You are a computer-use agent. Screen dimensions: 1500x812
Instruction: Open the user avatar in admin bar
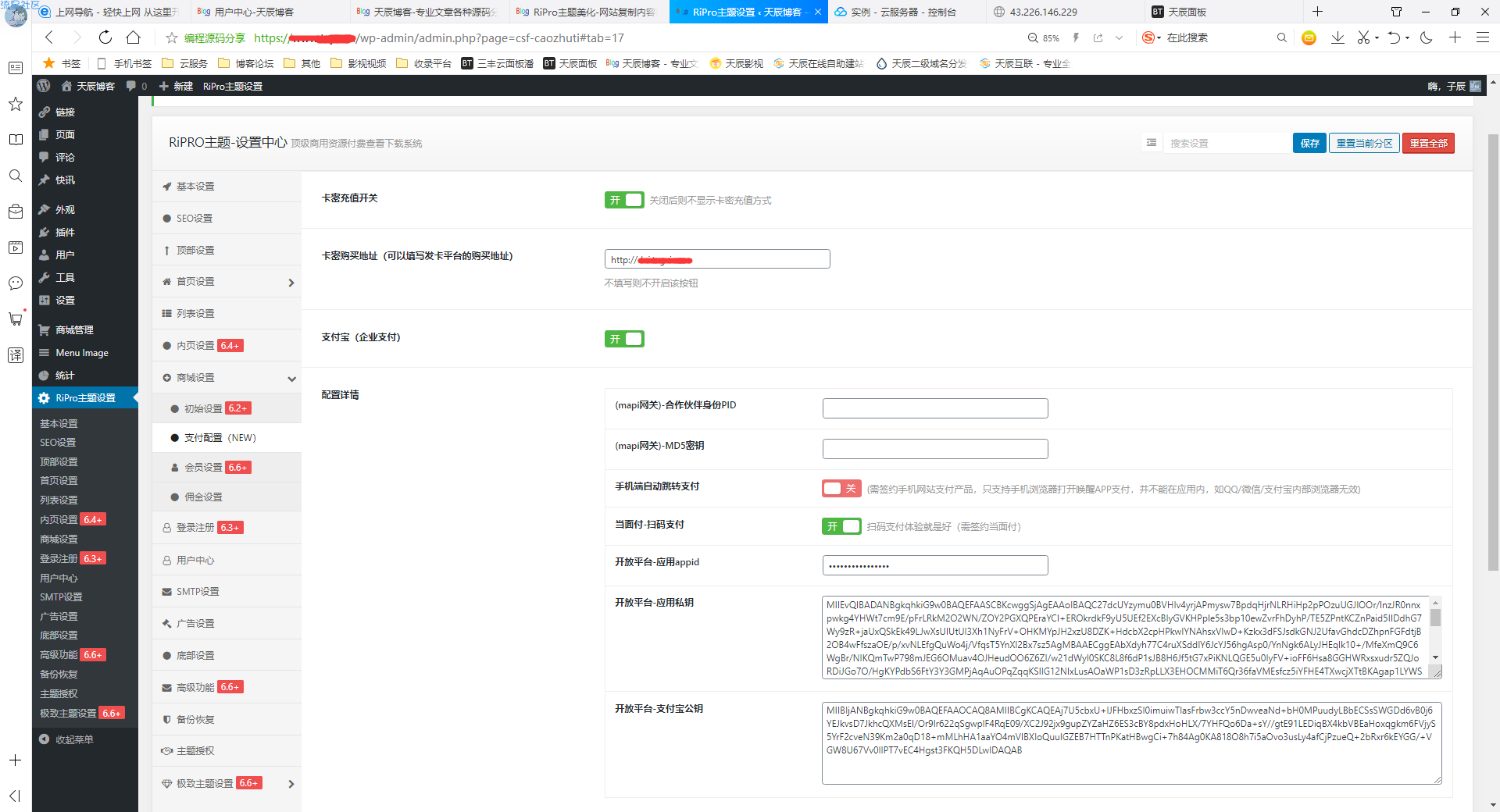(1475, 86)
